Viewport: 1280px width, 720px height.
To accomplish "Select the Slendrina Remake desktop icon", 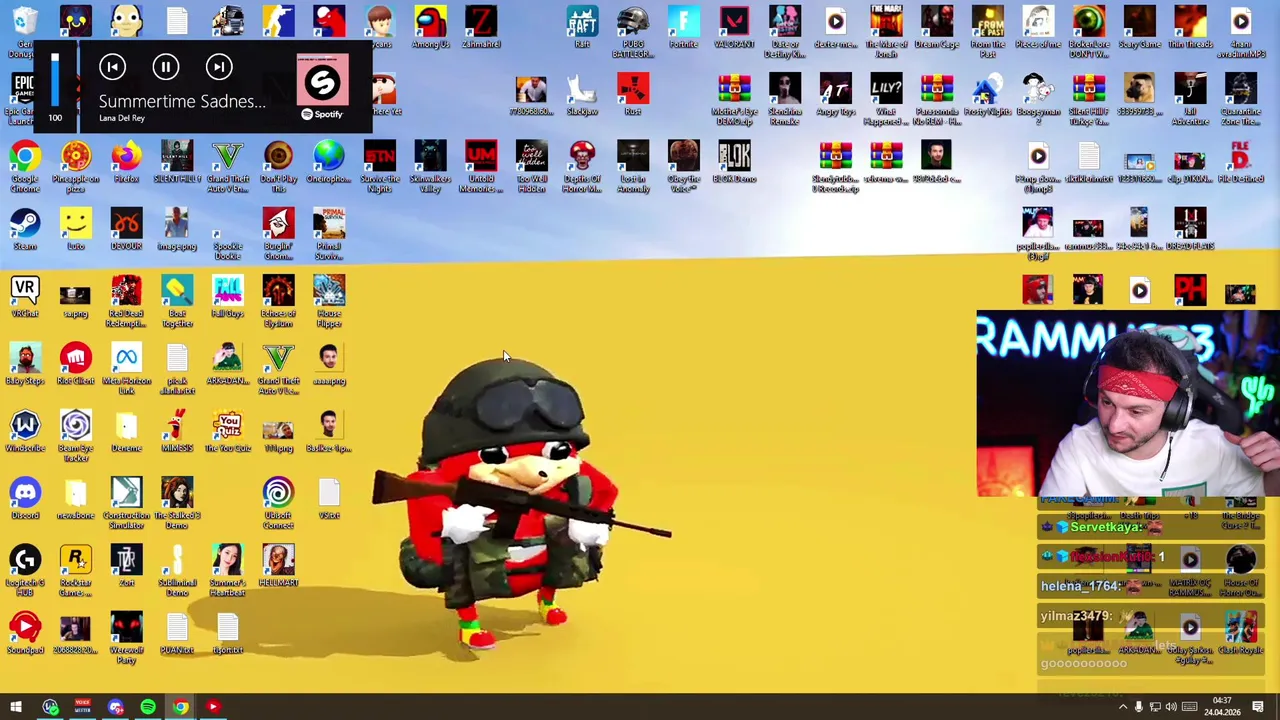I will pos(785,98).
